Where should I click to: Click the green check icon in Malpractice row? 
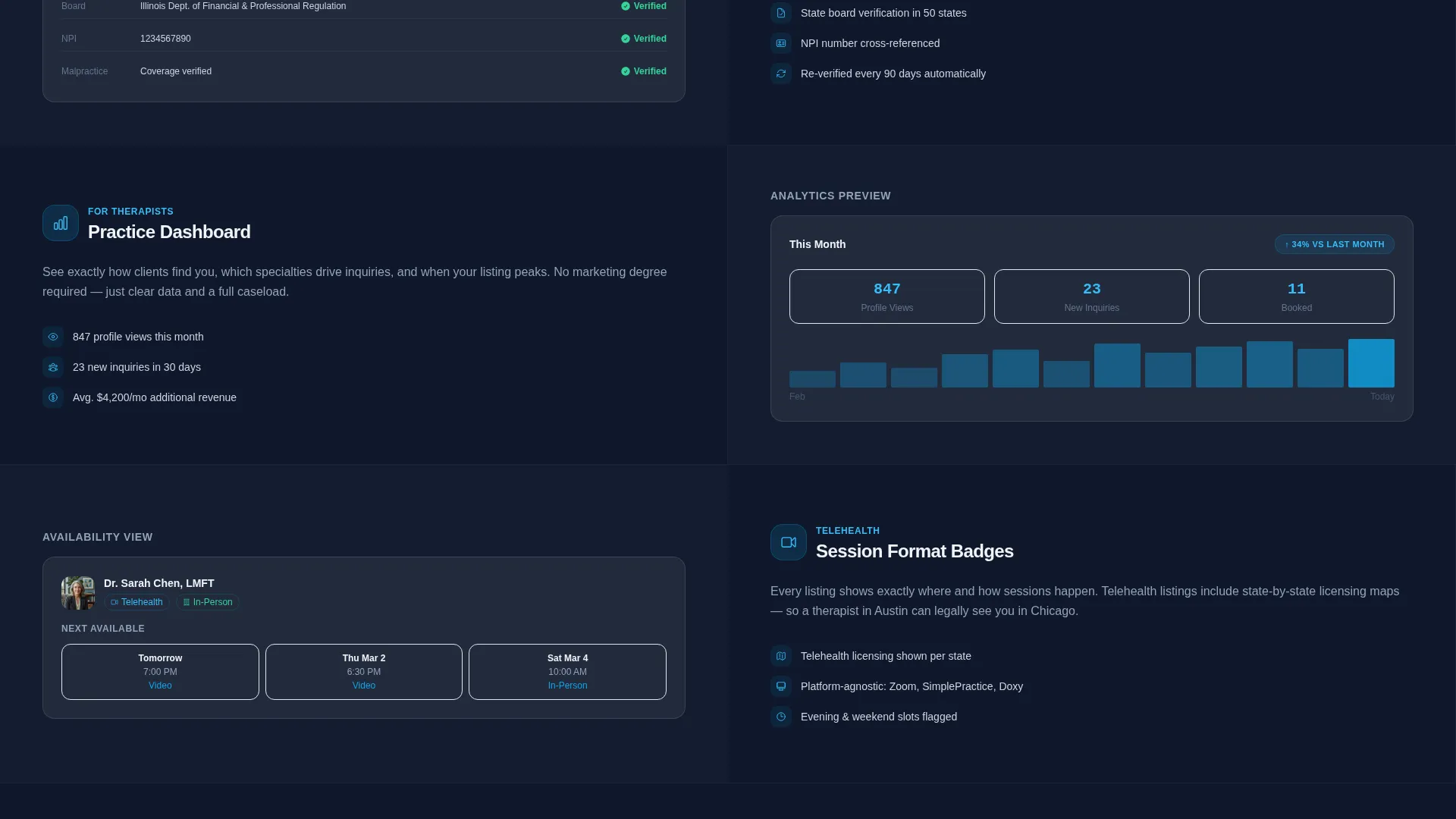626,71
